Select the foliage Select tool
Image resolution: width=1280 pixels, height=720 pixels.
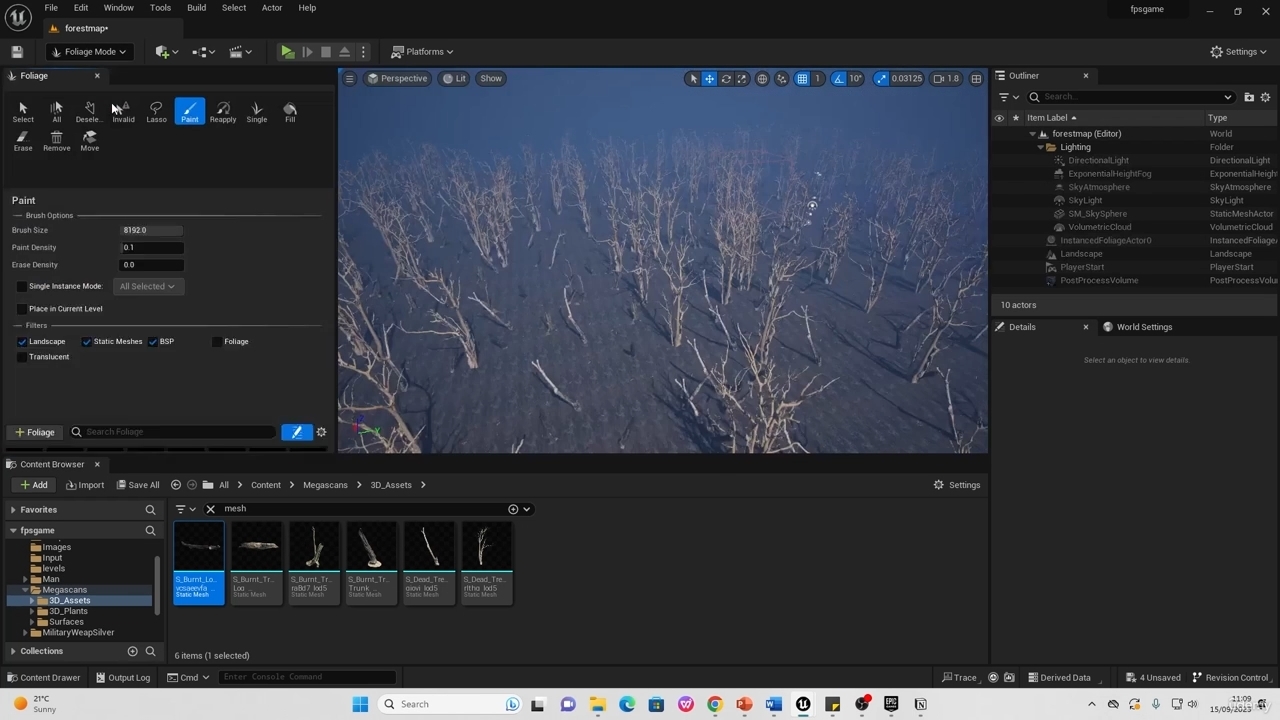click(23, 112)
